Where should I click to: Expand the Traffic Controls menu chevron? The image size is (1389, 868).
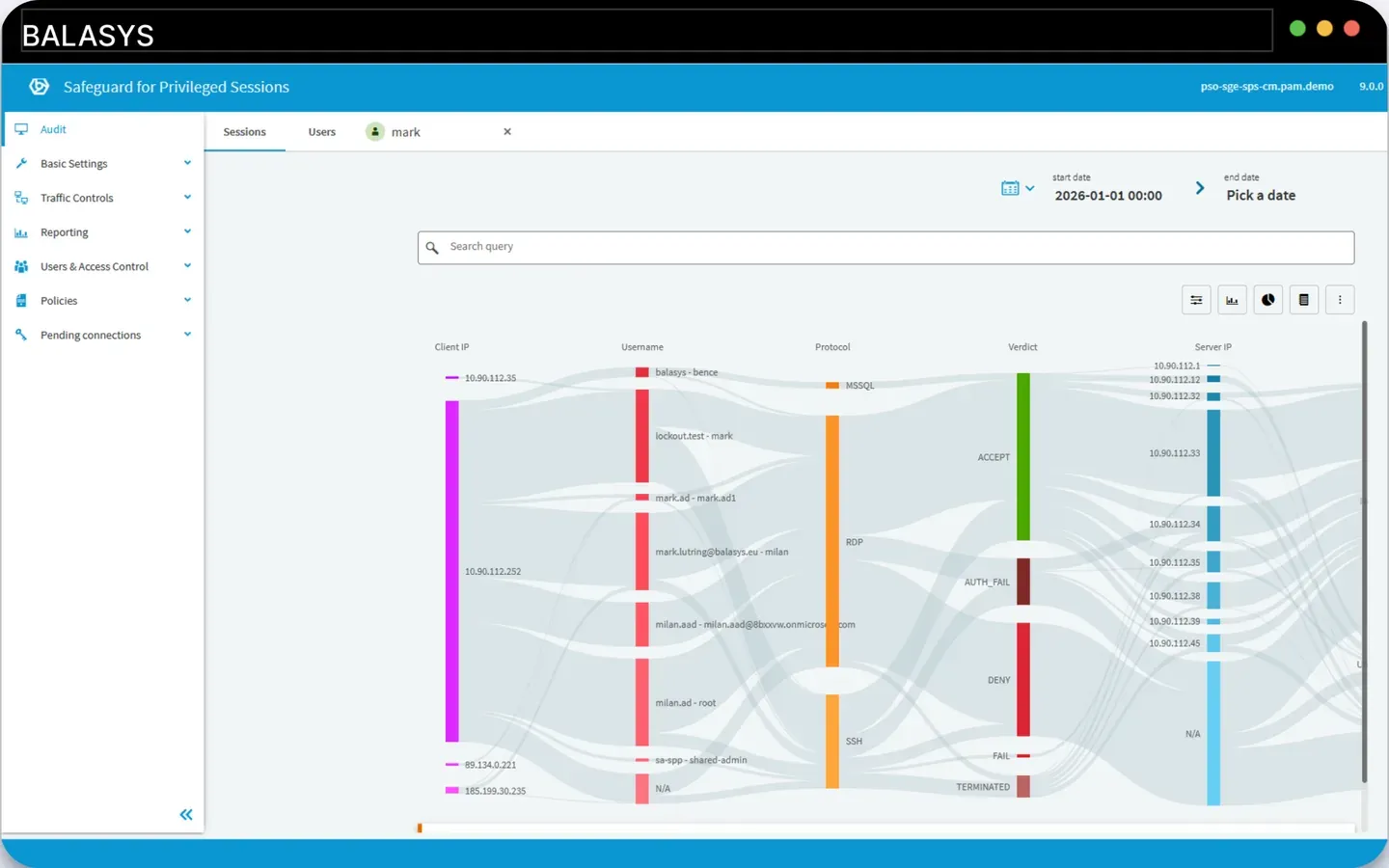(x=187, y=197)
